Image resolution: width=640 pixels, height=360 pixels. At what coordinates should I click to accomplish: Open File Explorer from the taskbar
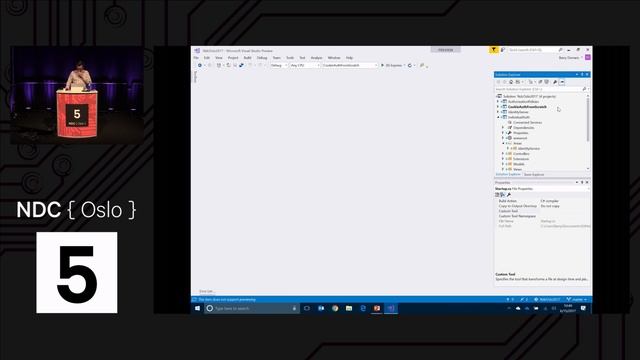click(x=349, y=308)
